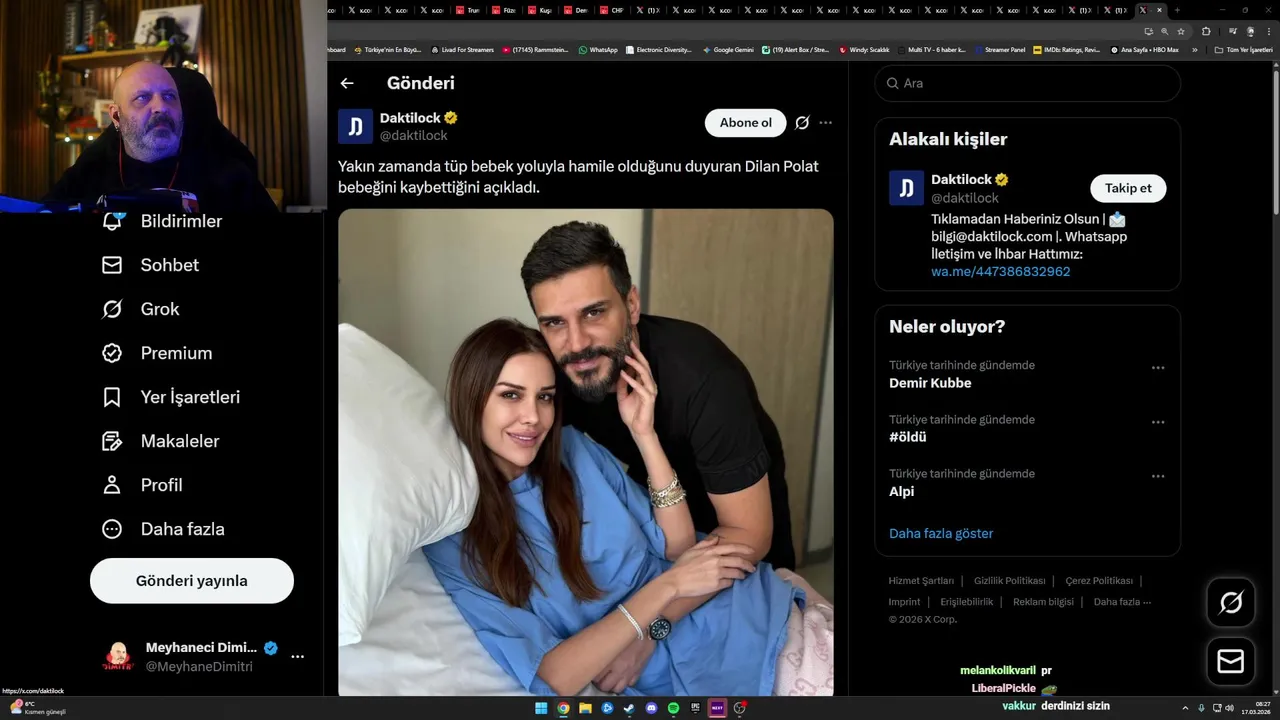Open Gizlilik Politikası footer link
The image size is (1280, 720).
1010,581
